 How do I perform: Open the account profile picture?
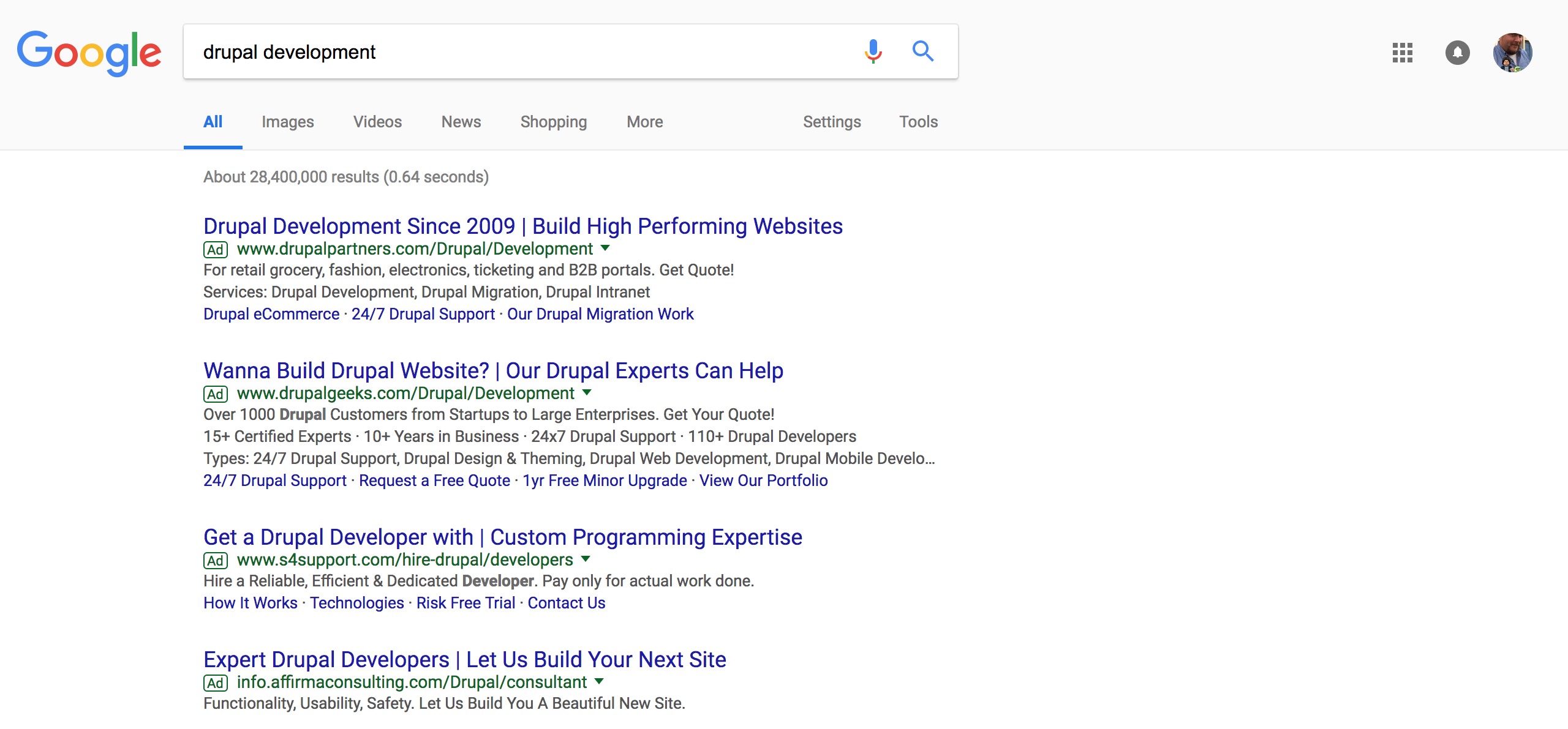click(1513, 53)
